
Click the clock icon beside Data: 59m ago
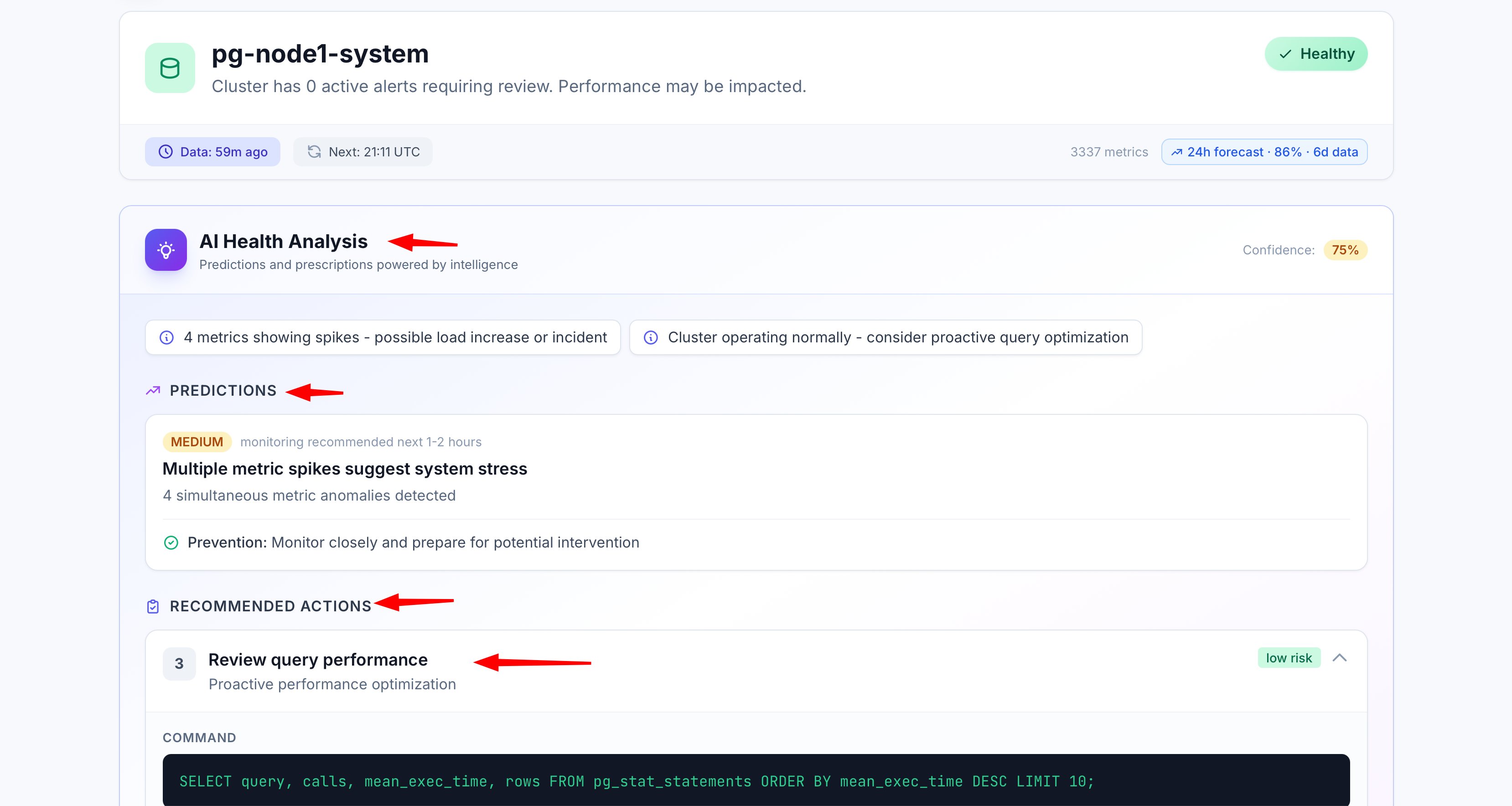tap(166, 152)
